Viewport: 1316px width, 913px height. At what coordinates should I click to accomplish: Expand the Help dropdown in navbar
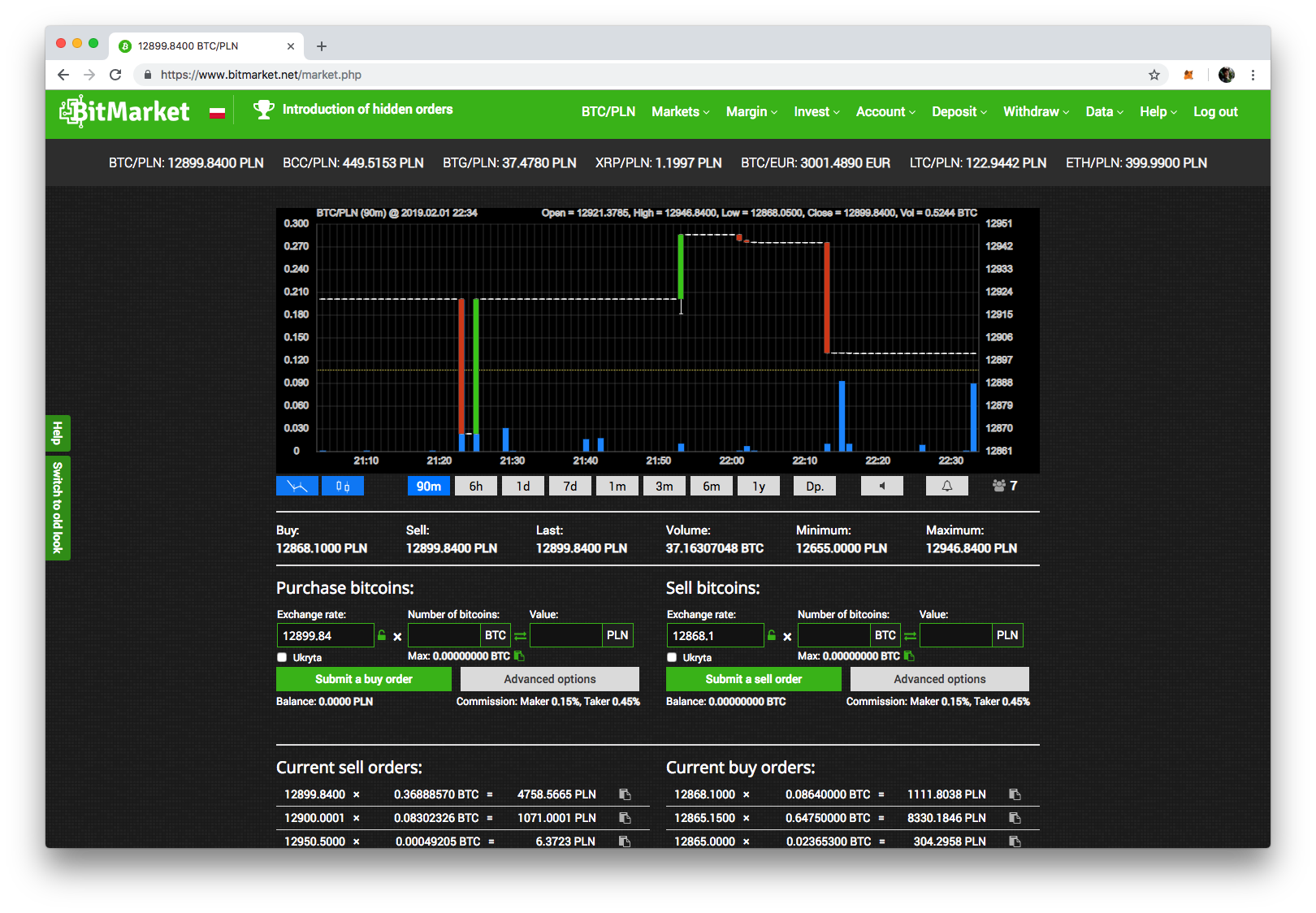pos(1158,112)
